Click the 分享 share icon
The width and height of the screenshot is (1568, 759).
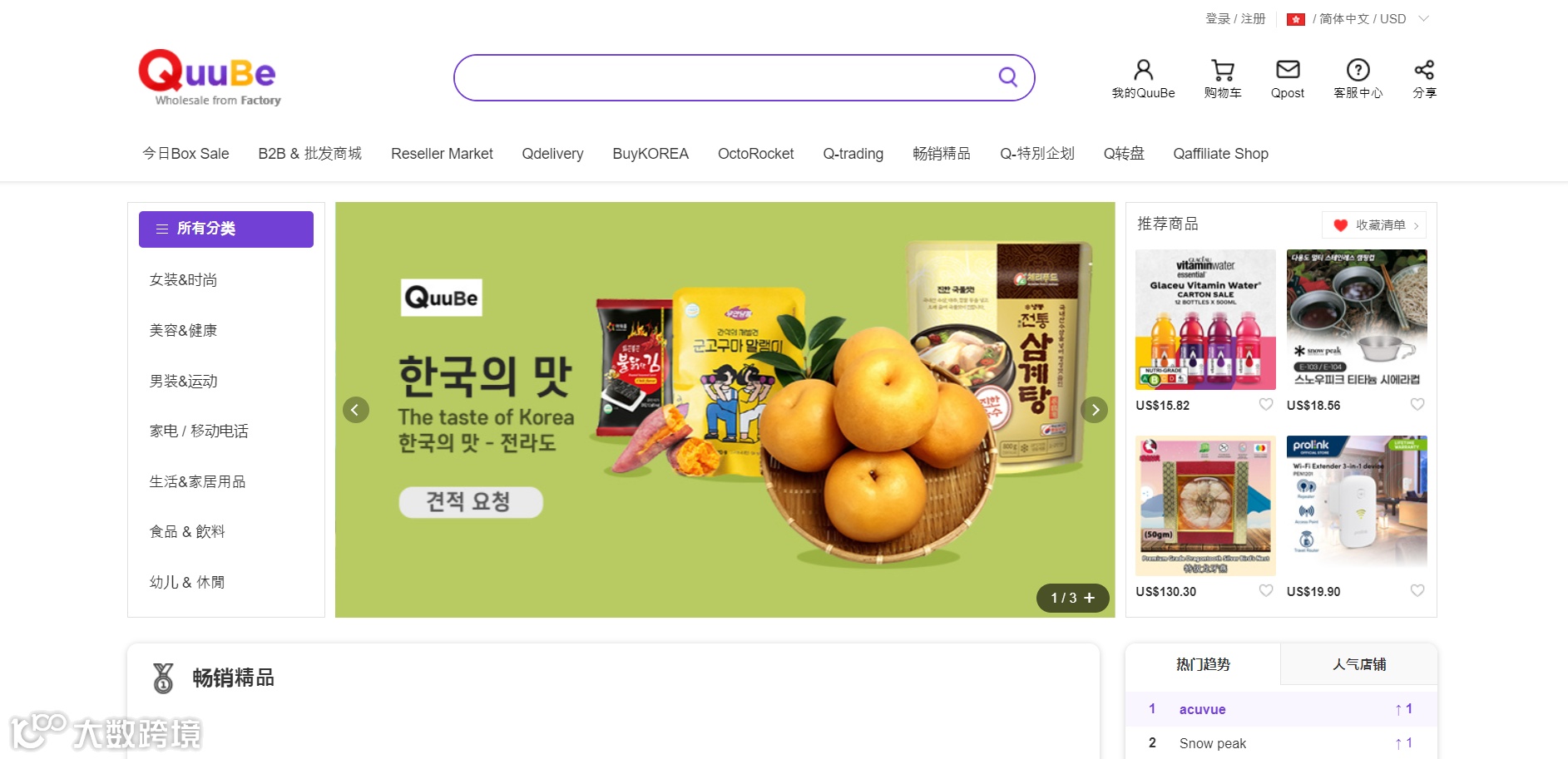1424,70
